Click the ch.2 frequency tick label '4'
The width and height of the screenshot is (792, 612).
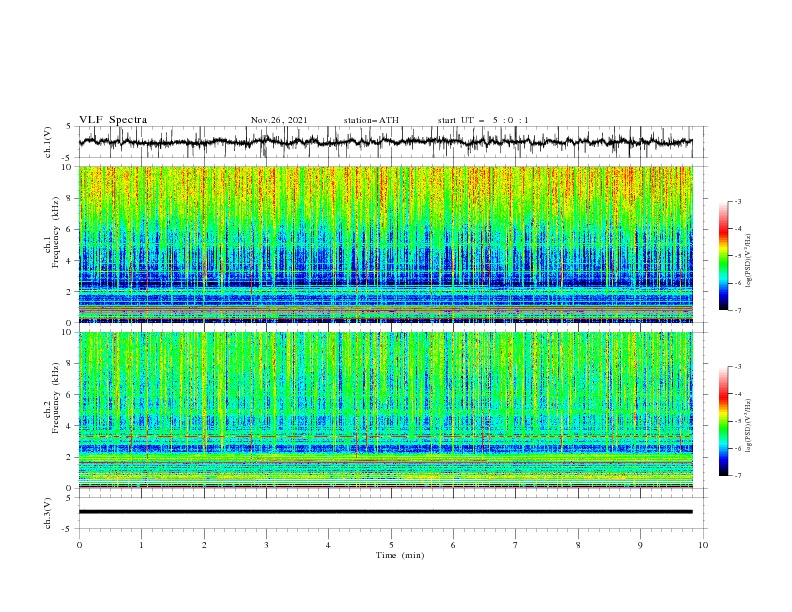click(69, 426)
